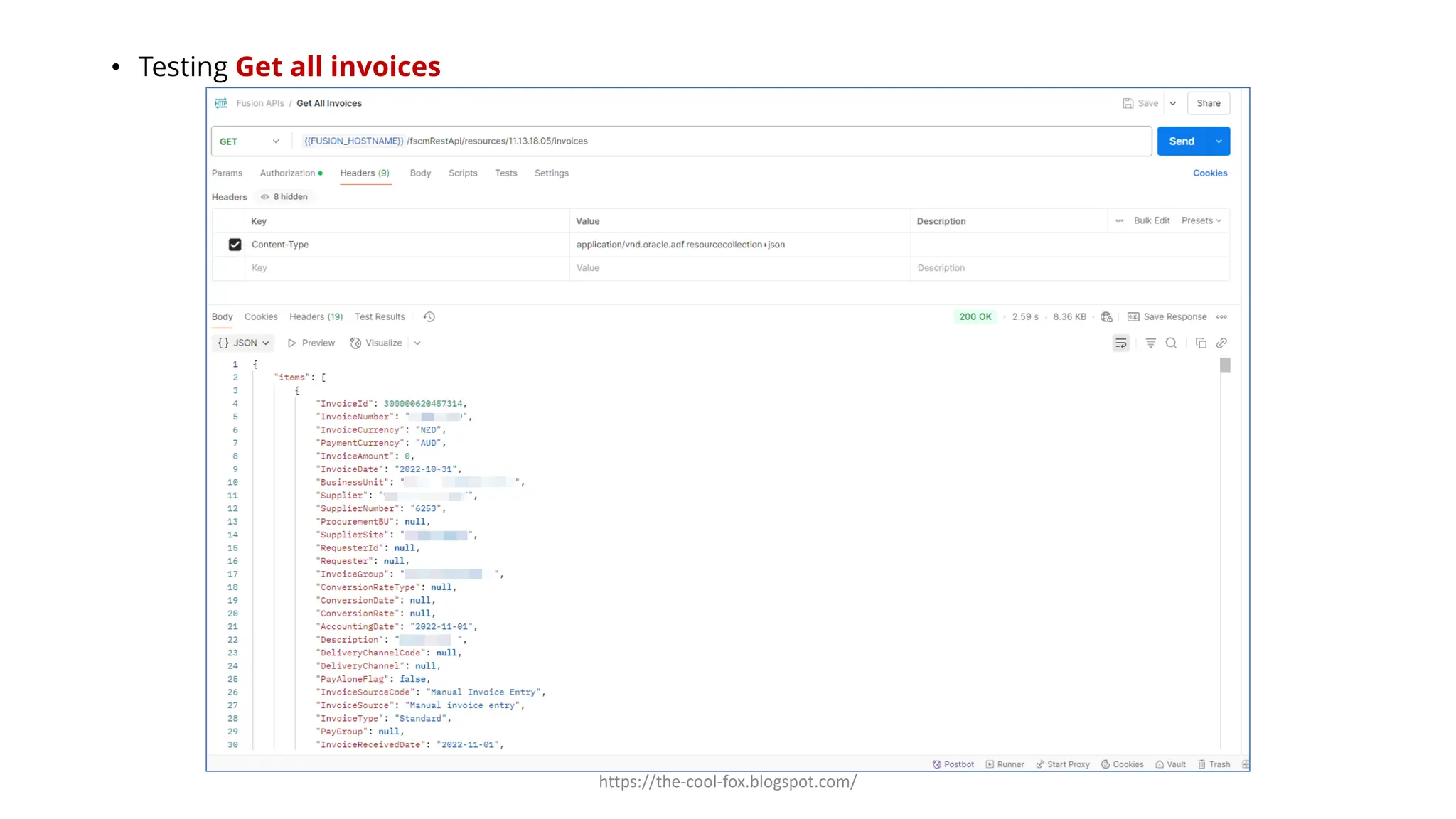This screenshot has width=1456, height=819.
Task: Select the Headers (9) request tab
Action: [365, 173]
